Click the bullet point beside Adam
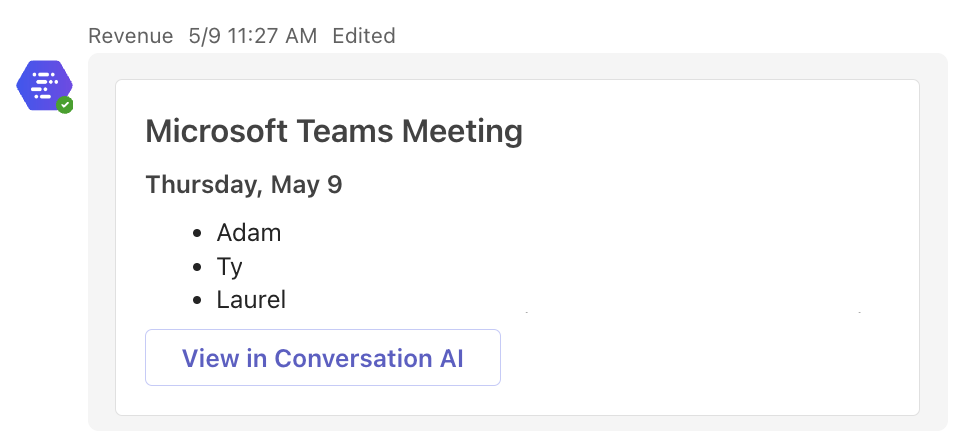The height and width of the screenshot is (448, 968). pyautogui.click(x=197, y=234)
